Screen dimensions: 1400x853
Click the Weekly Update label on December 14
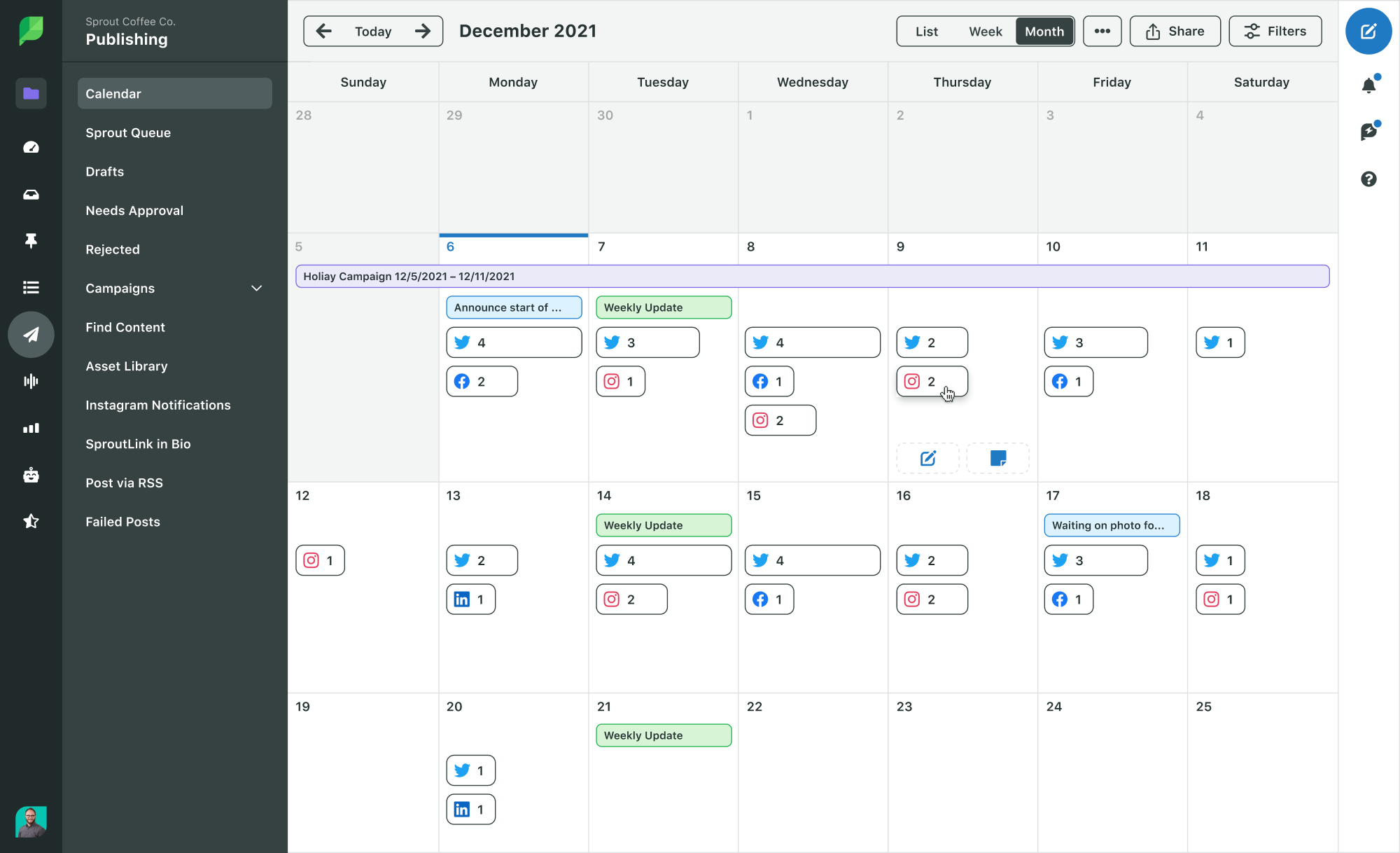tap(663, 524)
